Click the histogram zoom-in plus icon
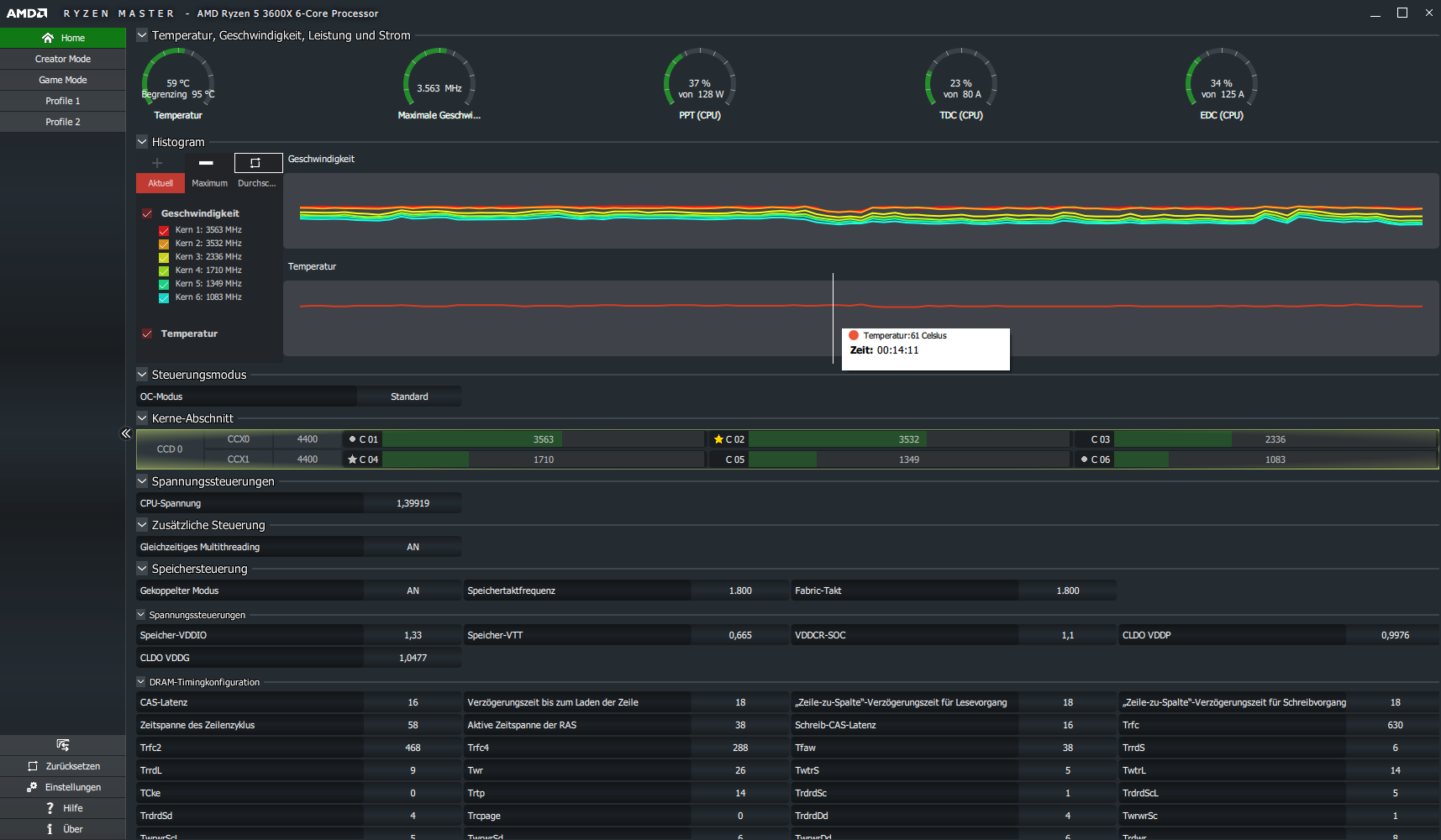This screenshot has width=1441, height=840. coord(157,163)
